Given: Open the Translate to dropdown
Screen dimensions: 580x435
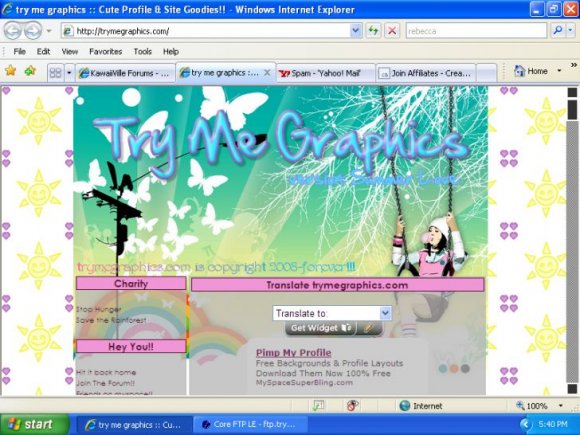Looking at the screenshot, I should 332,313.
